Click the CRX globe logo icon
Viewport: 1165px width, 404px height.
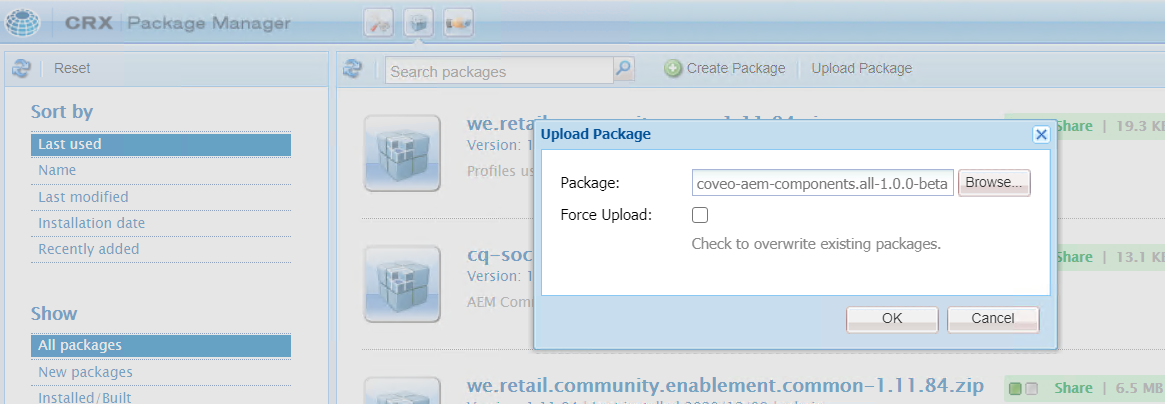pos(23,23)
